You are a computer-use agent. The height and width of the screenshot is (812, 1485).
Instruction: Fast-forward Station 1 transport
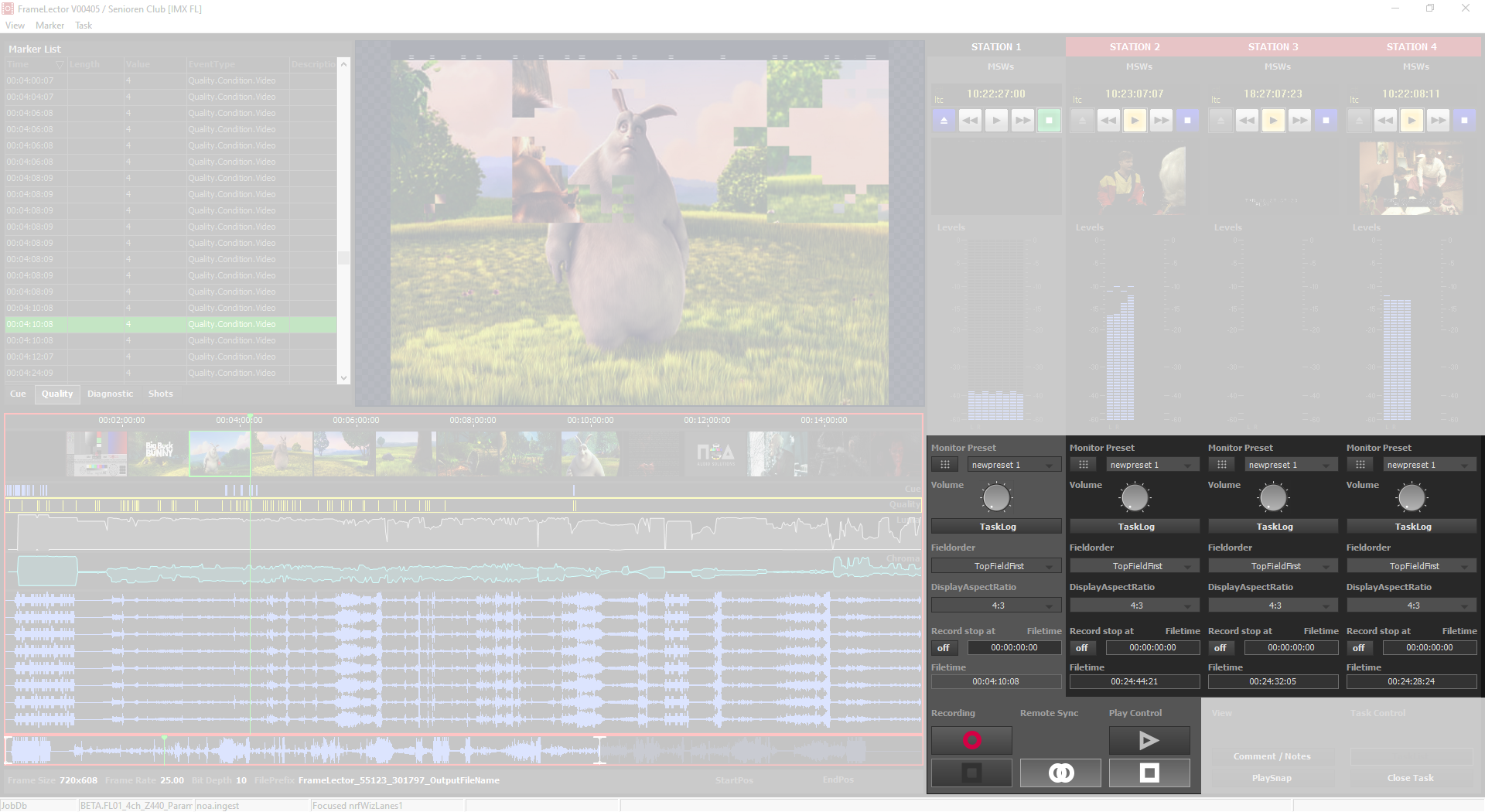pyautogui.click(x=1022, y=120)
